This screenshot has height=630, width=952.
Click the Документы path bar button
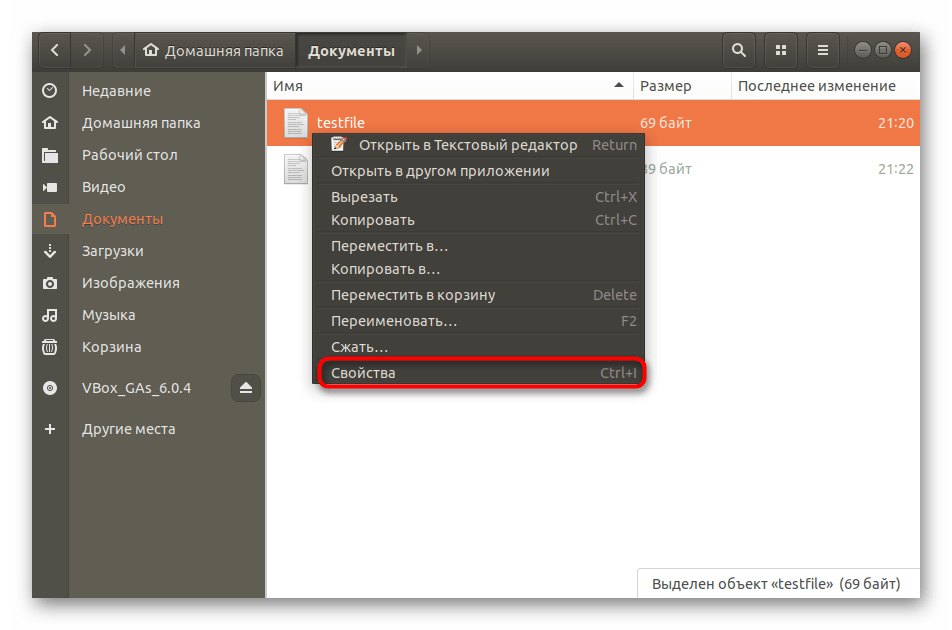point(351,50)
